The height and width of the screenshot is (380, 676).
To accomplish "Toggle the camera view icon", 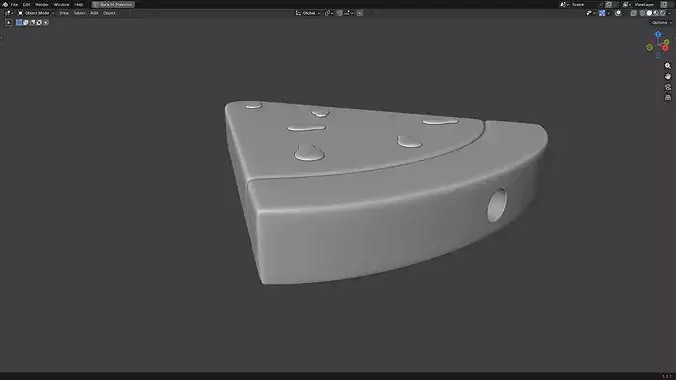I will [x=668, y=87].
